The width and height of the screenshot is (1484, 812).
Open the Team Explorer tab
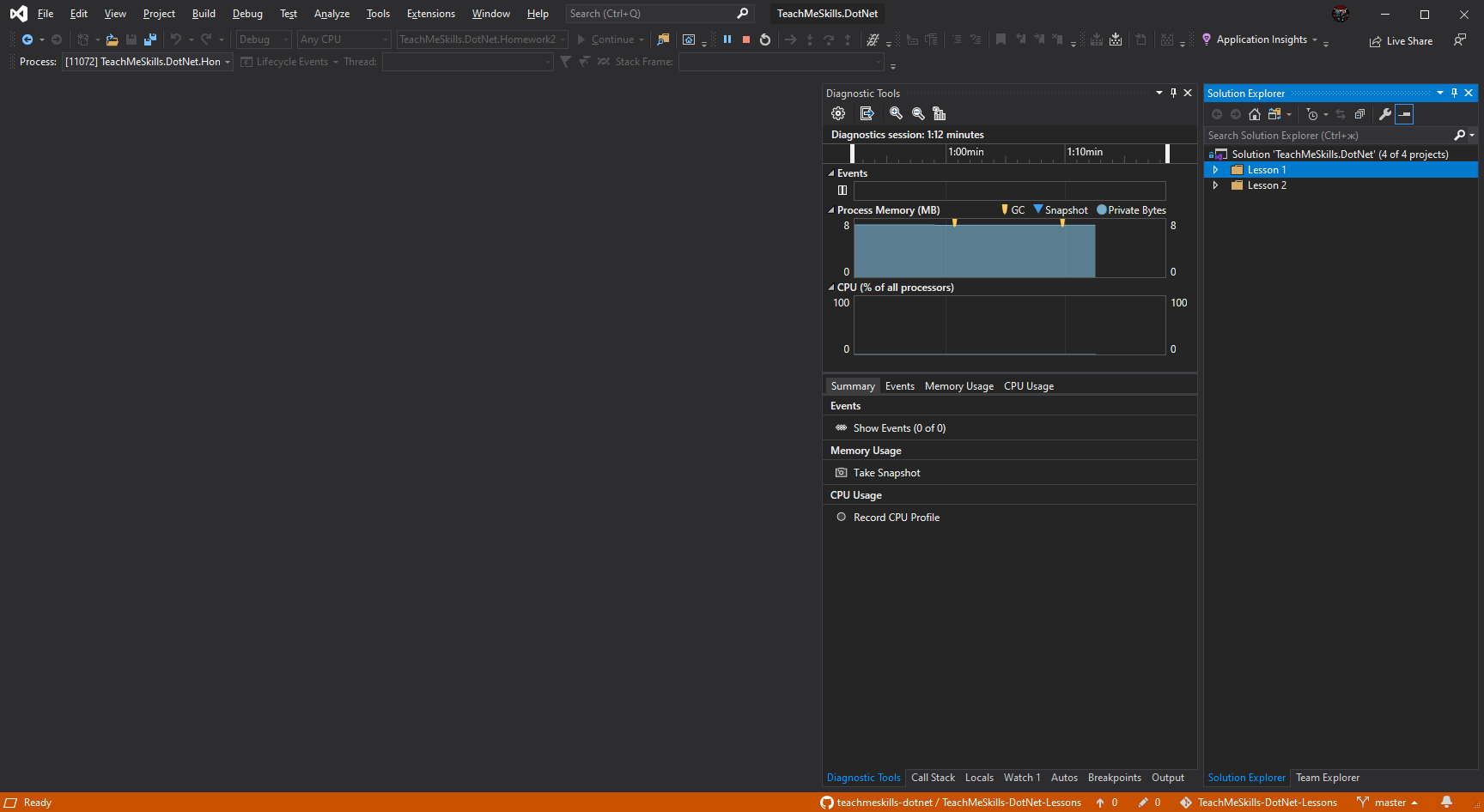(x=1328, y=778)
